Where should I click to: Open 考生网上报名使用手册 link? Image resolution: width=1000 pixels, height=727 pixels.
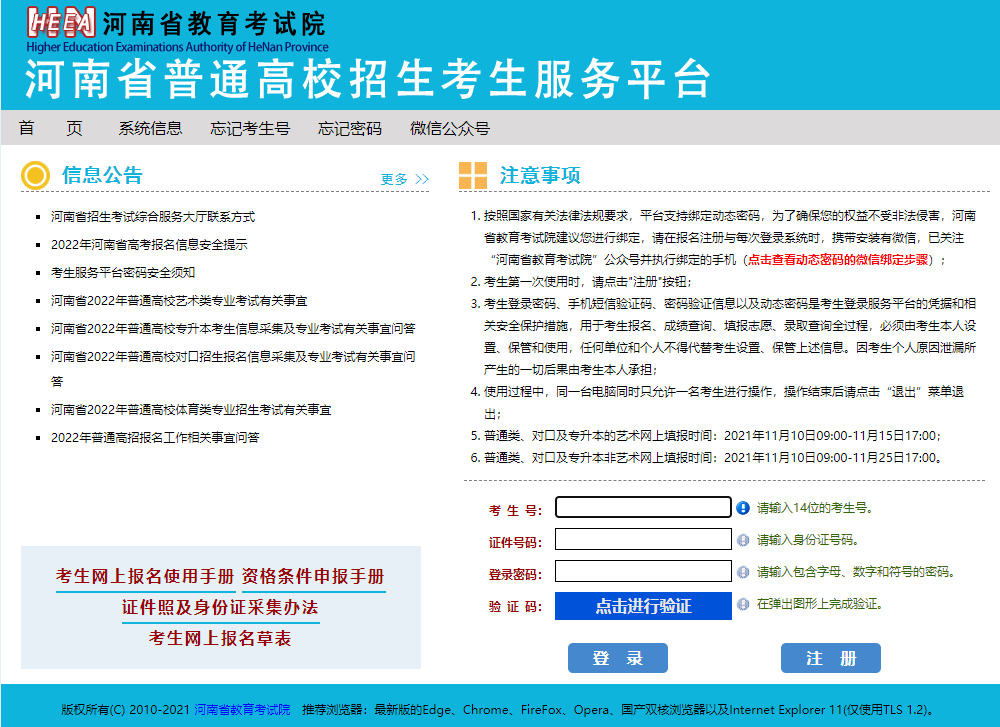click(145, 576)
